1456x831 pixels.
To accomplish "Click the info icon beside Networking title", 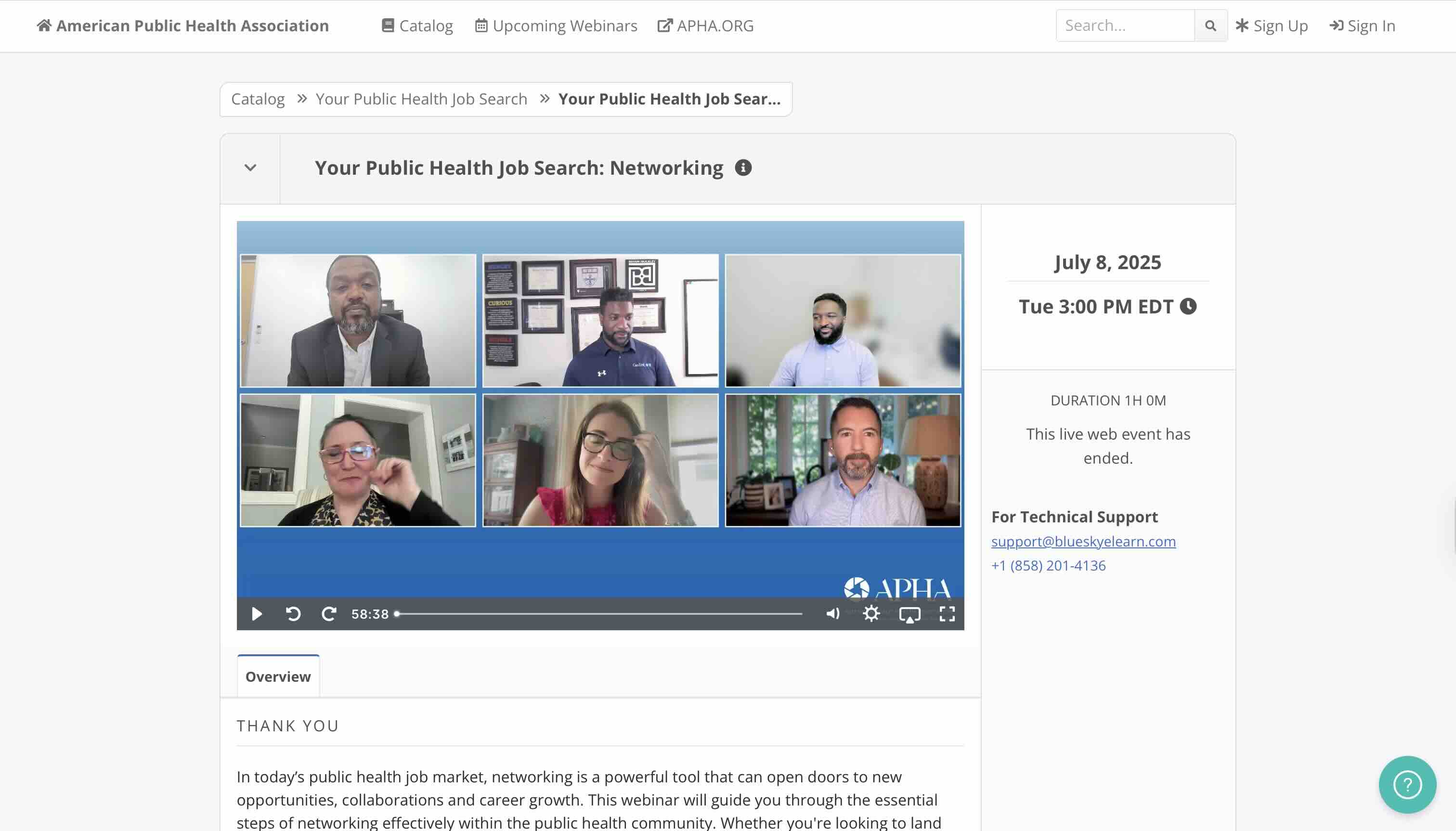I will pos(742,168).
